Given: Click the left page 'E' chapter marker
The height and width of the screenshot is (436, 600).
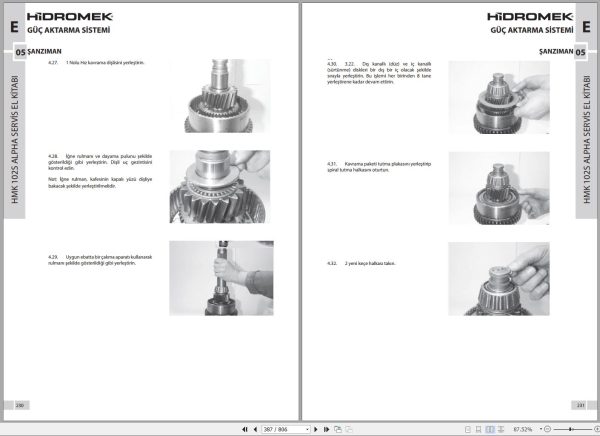Looking at the screenshot, I should coord(15,27).
